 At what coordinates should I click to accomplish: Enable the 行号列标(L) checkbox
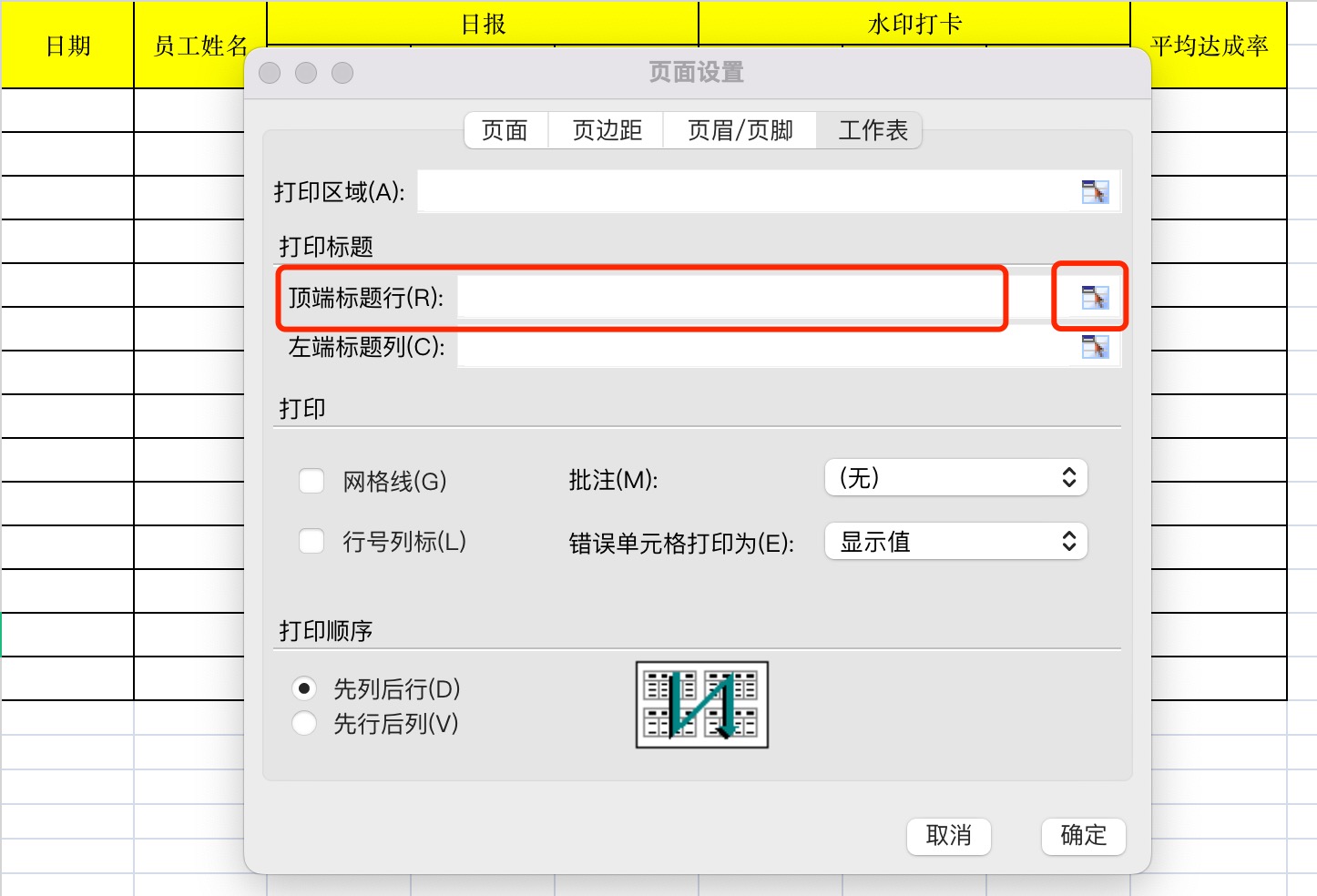click(x=311, y=542)
